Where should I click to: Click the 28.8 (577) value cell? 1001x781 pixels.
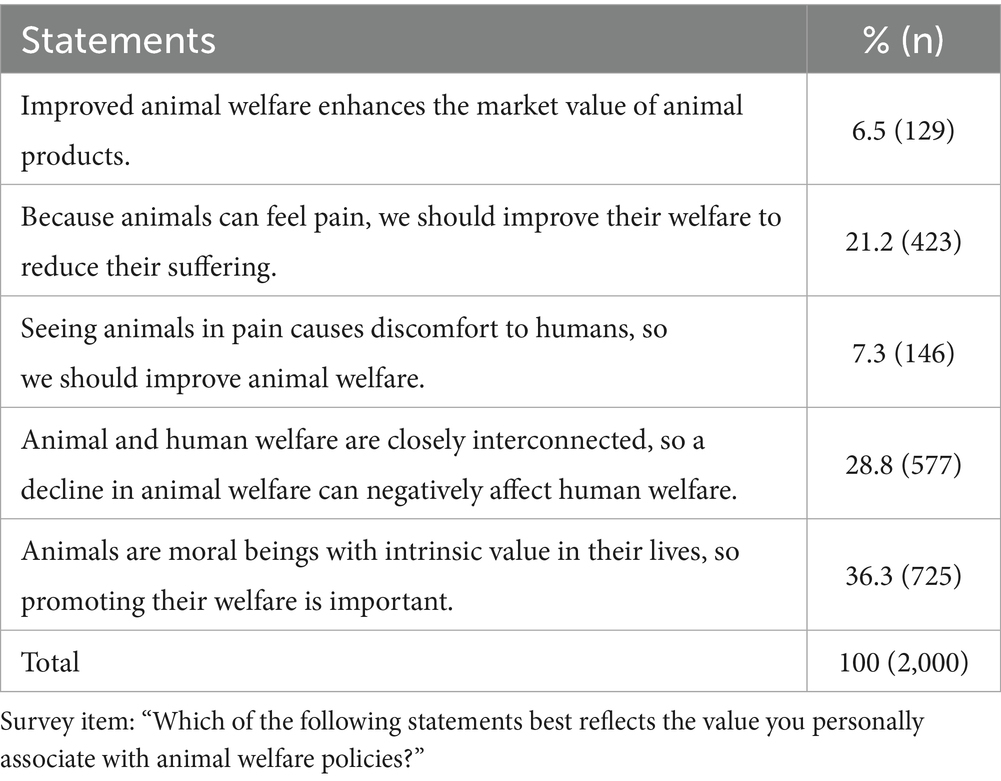[903, 464]
